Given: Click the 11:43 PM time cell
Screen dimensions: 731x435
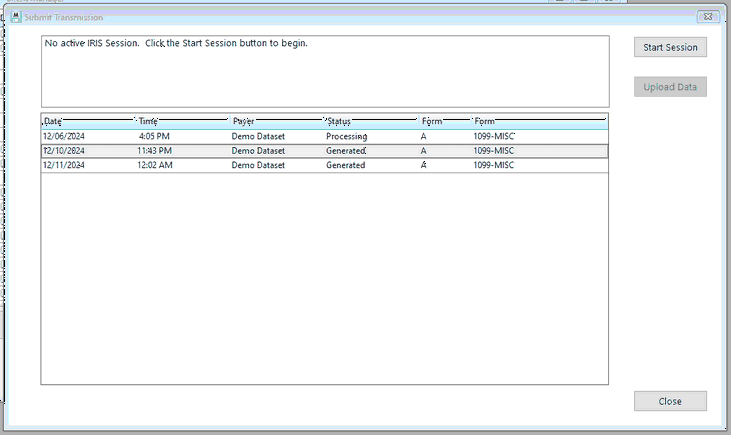Looking at the screenshot, I should 154,151.
